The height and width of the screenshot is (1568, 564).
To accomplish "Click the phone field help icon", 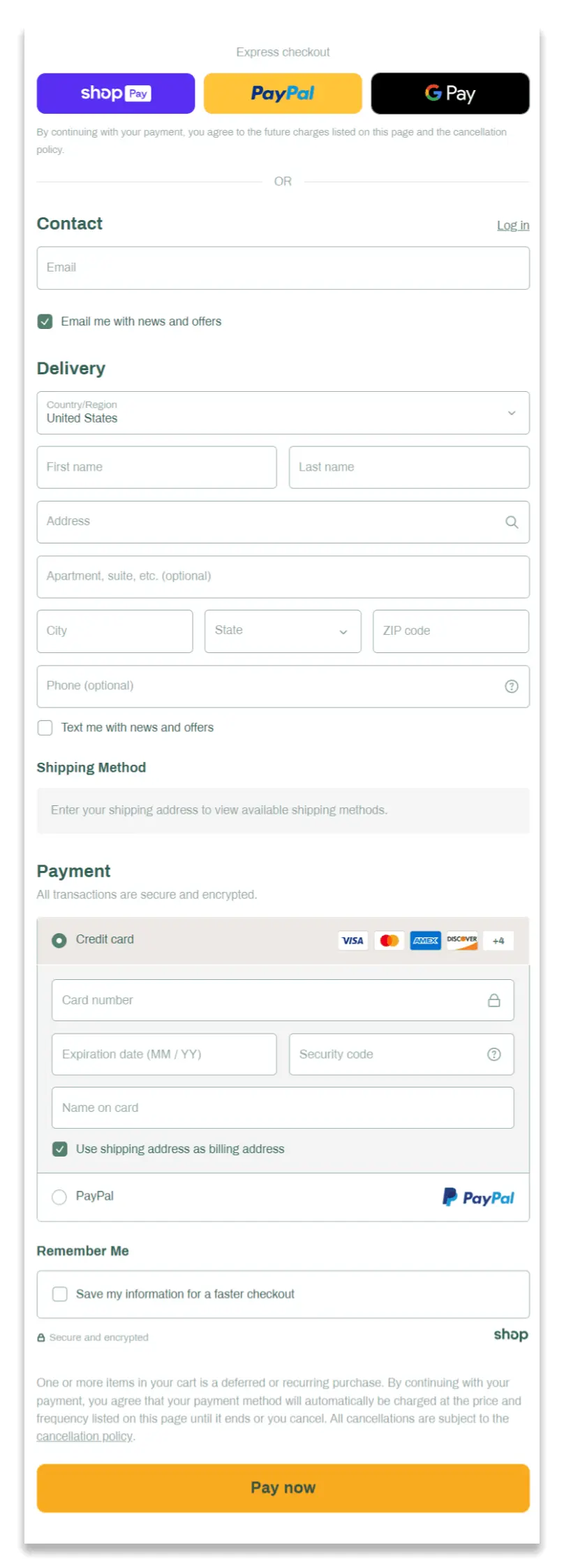I will [512, 686].
